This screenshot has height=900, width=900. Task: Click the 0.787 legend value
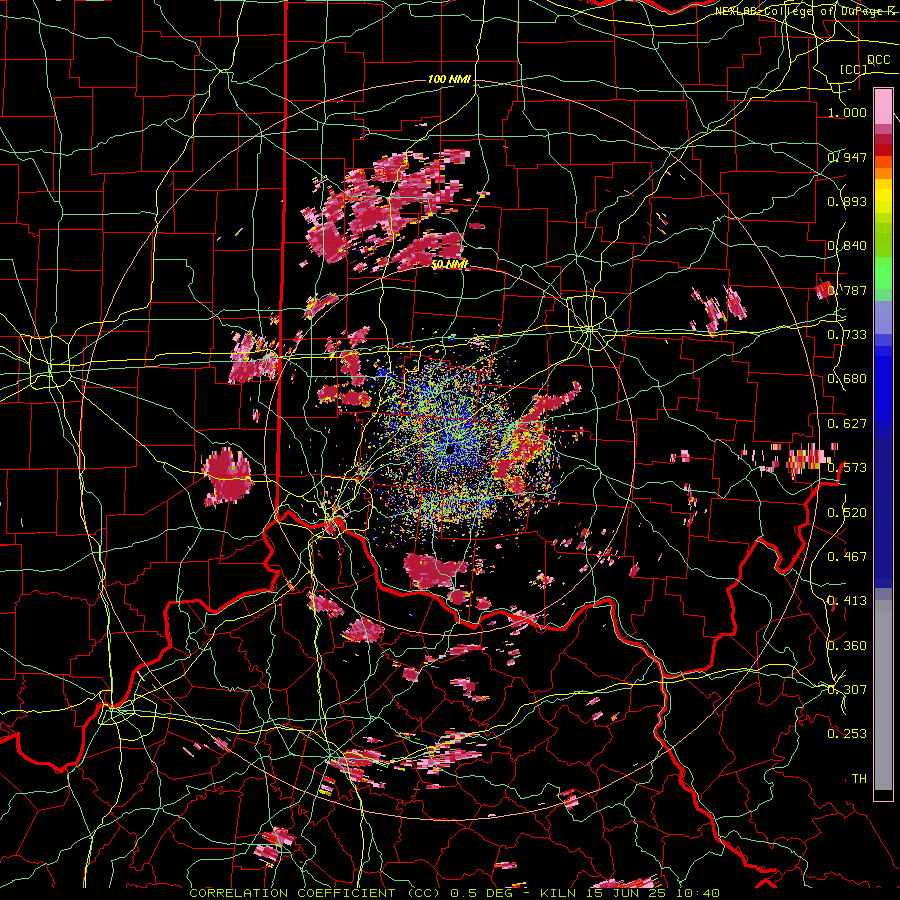[x=847, y=290]
